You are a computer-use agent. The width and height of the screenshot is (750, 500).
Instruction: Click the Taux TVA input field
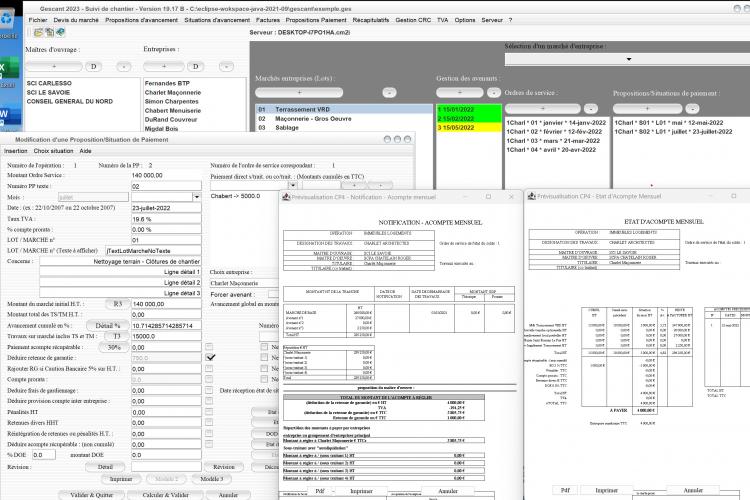166,219
